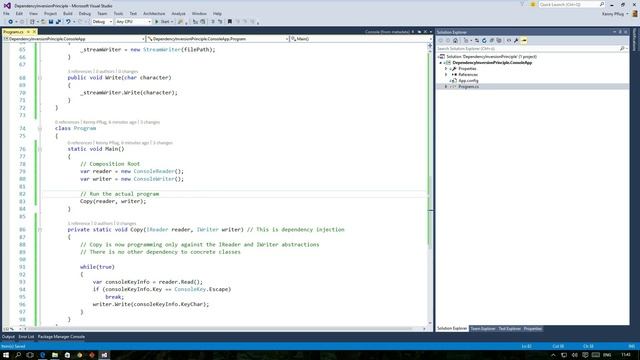Click the notifications flag icon in title bar
The width and height of the screenshot is (640, 360).
coord(533,4)
